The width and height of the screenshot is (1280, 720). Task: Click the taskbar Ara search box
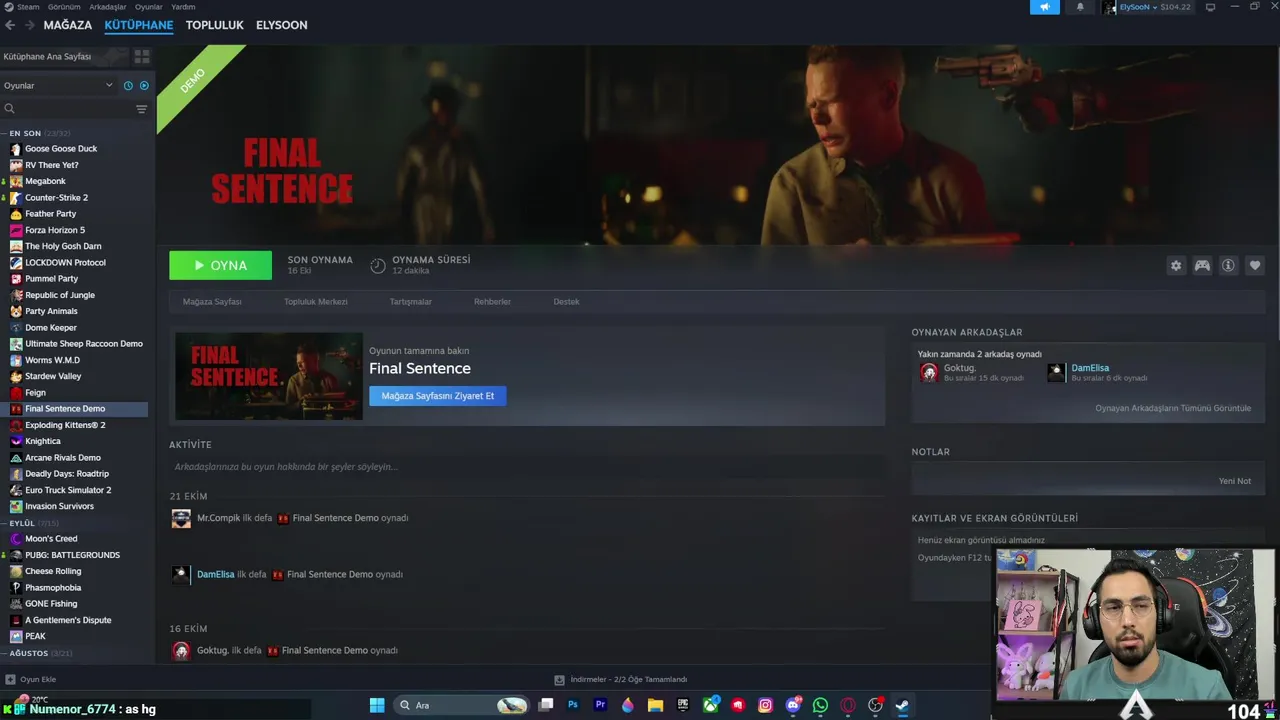(x=462, y=705)
